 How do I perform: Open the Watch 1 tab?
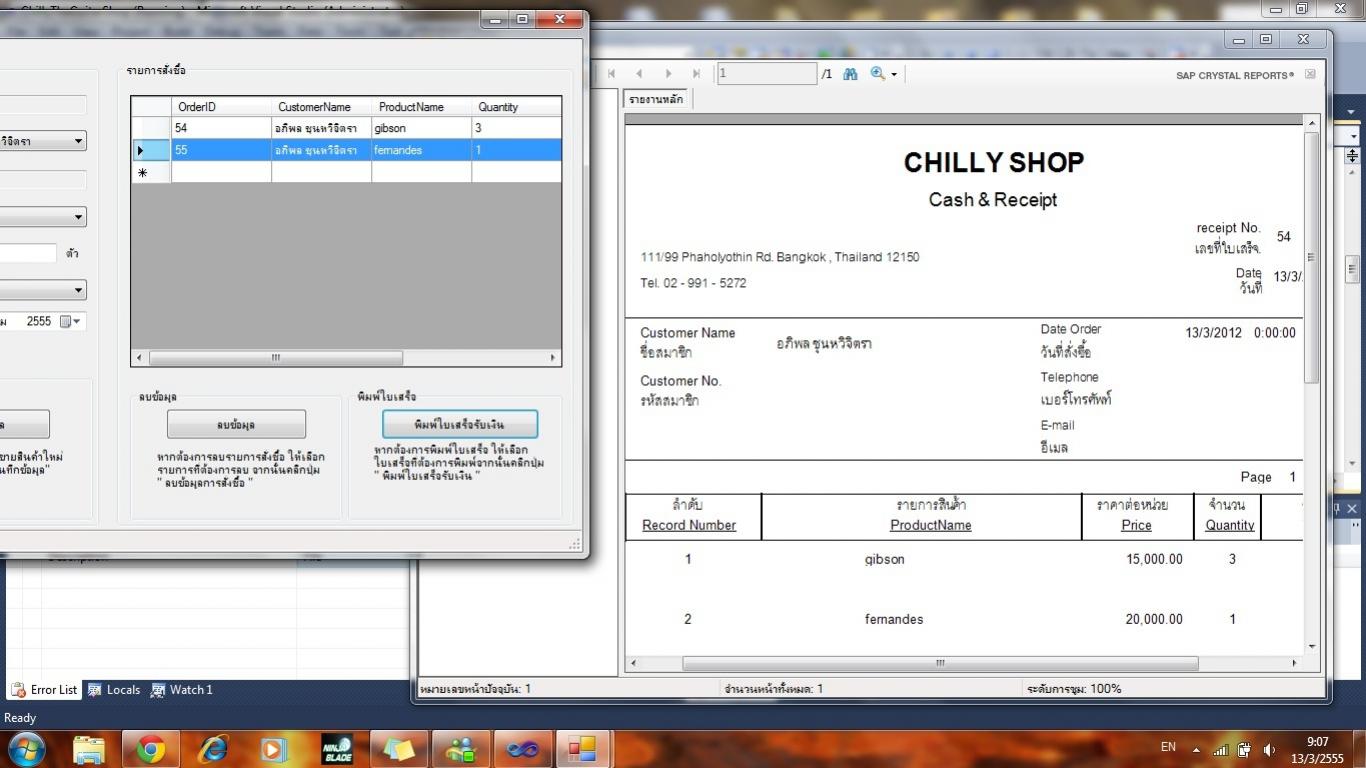pyautogui.click(x=182, y=690)
